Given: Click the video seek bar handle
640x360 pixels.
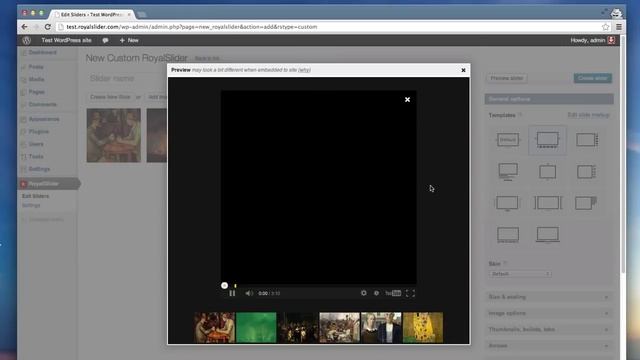Looking at the screenshot, I should coord(224,285).
